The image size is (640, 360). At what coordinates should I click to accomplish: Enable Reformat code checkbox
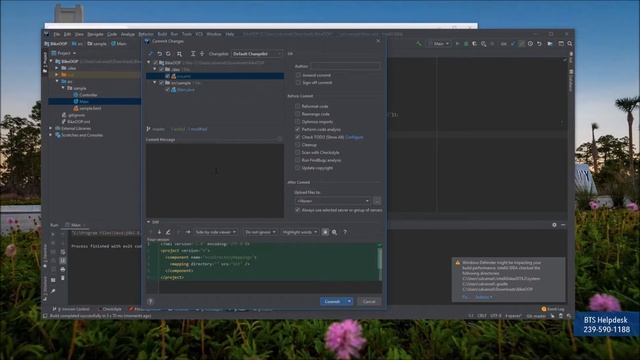(298, 106)
